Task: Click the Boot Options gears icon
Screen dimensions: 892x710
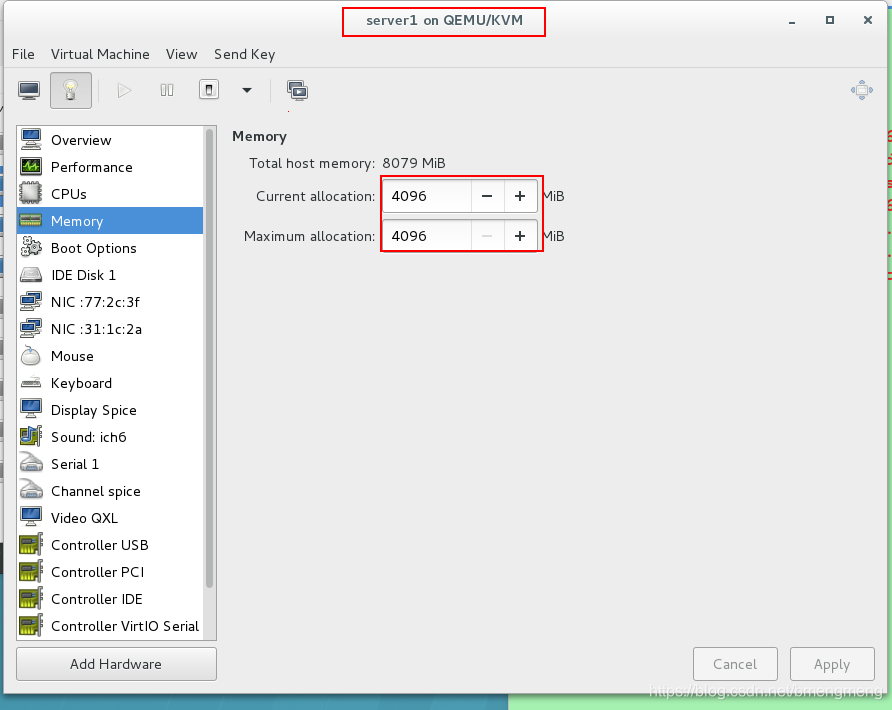Action: point(31,247)
